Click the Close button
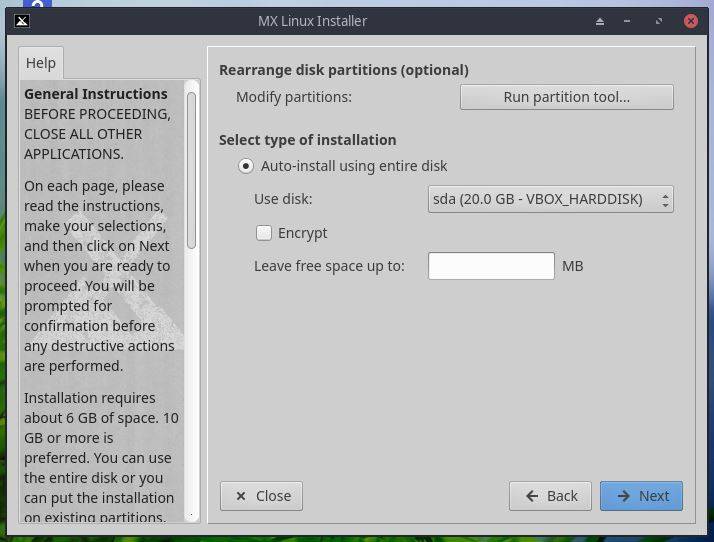This screenshot has height=542, width=714. 261,496
